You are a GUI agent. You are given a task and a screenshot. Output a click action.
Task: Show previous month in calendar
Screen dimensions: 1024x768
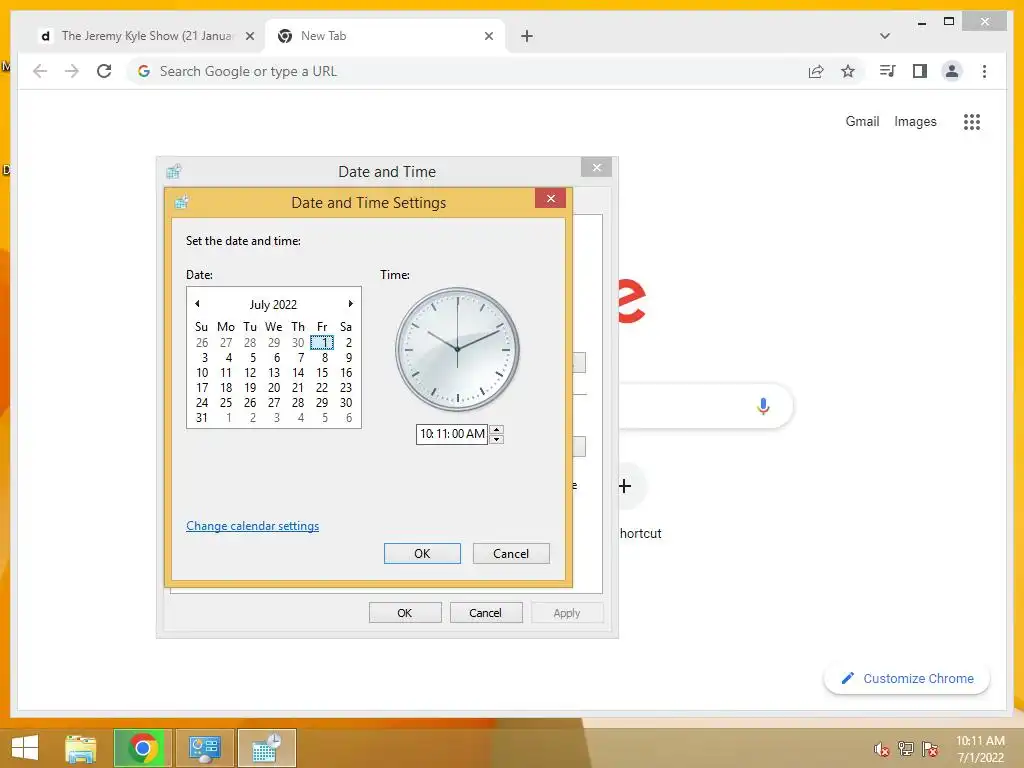(x=197, y=304)
